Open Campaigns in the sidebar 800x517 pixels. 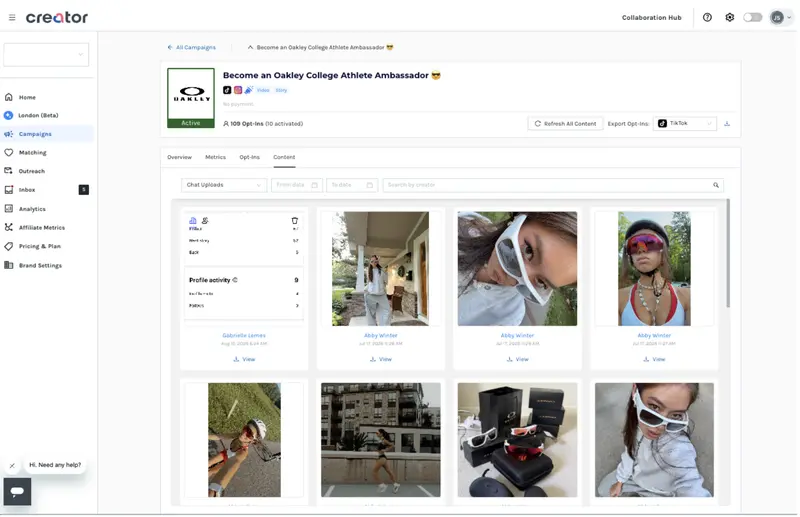point(35,134)
